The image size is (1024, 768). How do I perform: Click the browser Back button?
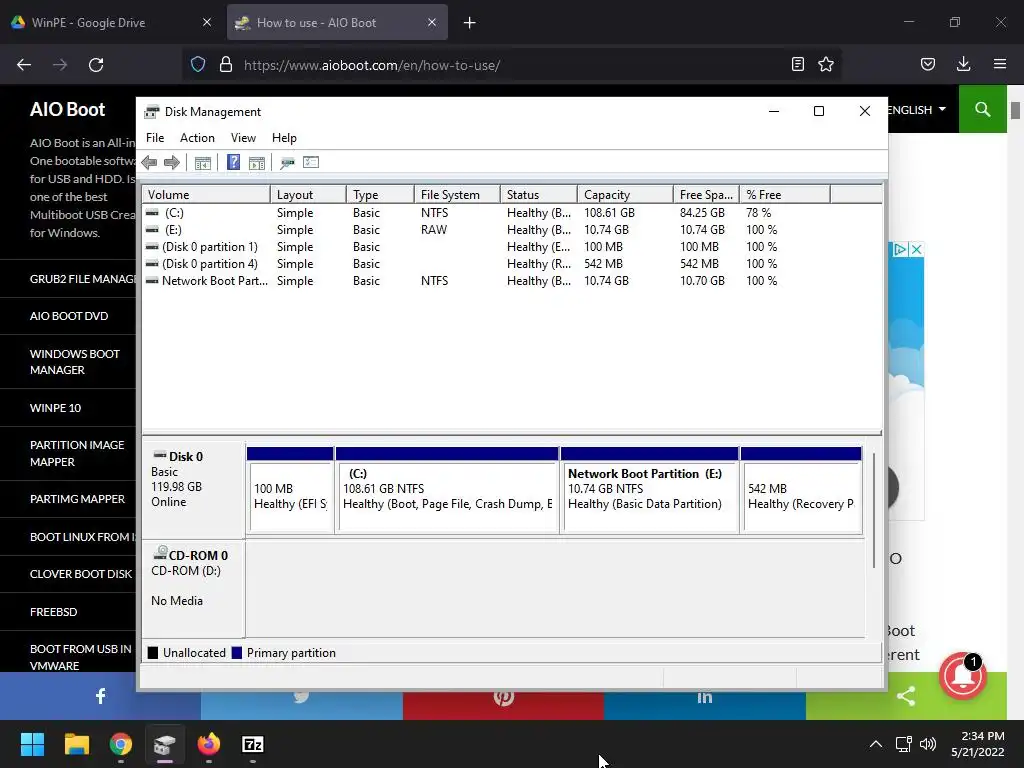[x=24, y=65]
